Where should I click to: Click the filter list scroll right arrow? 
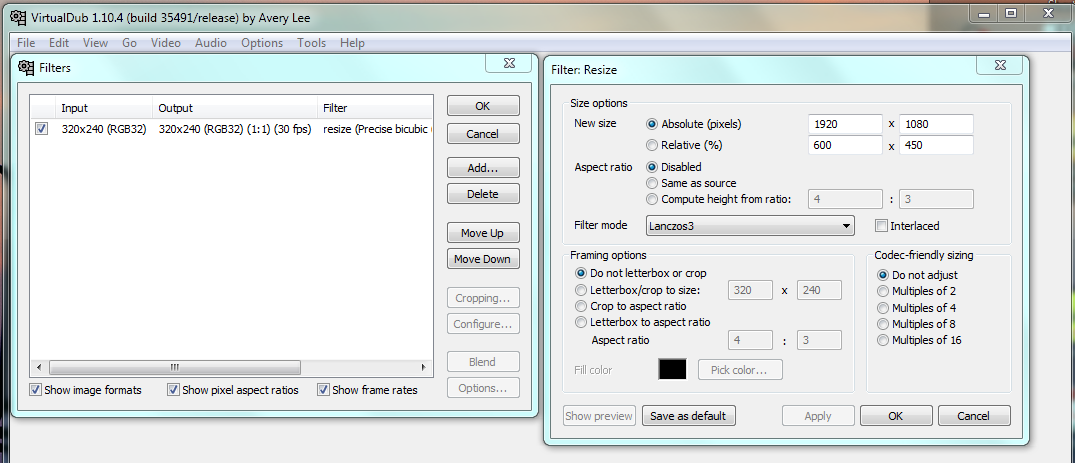click(424, 367)
